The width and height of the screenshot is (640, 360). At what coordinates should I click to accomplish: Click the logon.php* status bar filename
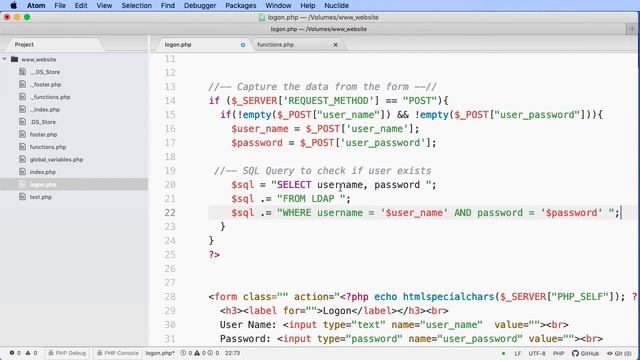pyautogui.click(x=160, y=353)
